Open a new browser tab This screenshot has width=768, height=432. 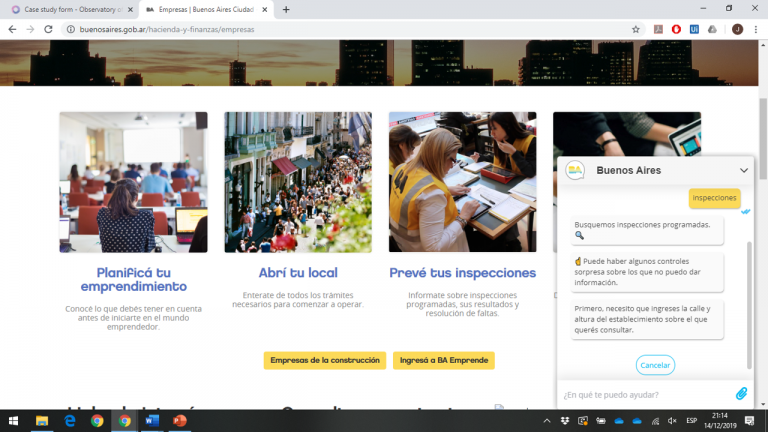click(x=286, y=9)
